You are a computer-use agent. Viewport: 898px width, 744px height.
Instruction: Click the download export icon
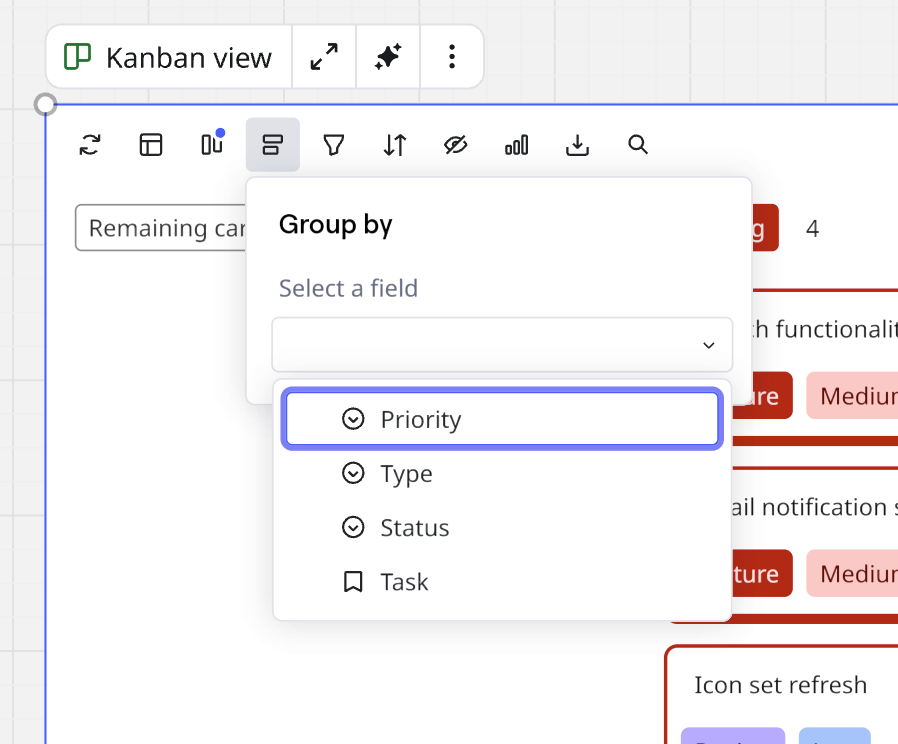tap(577, 146)
